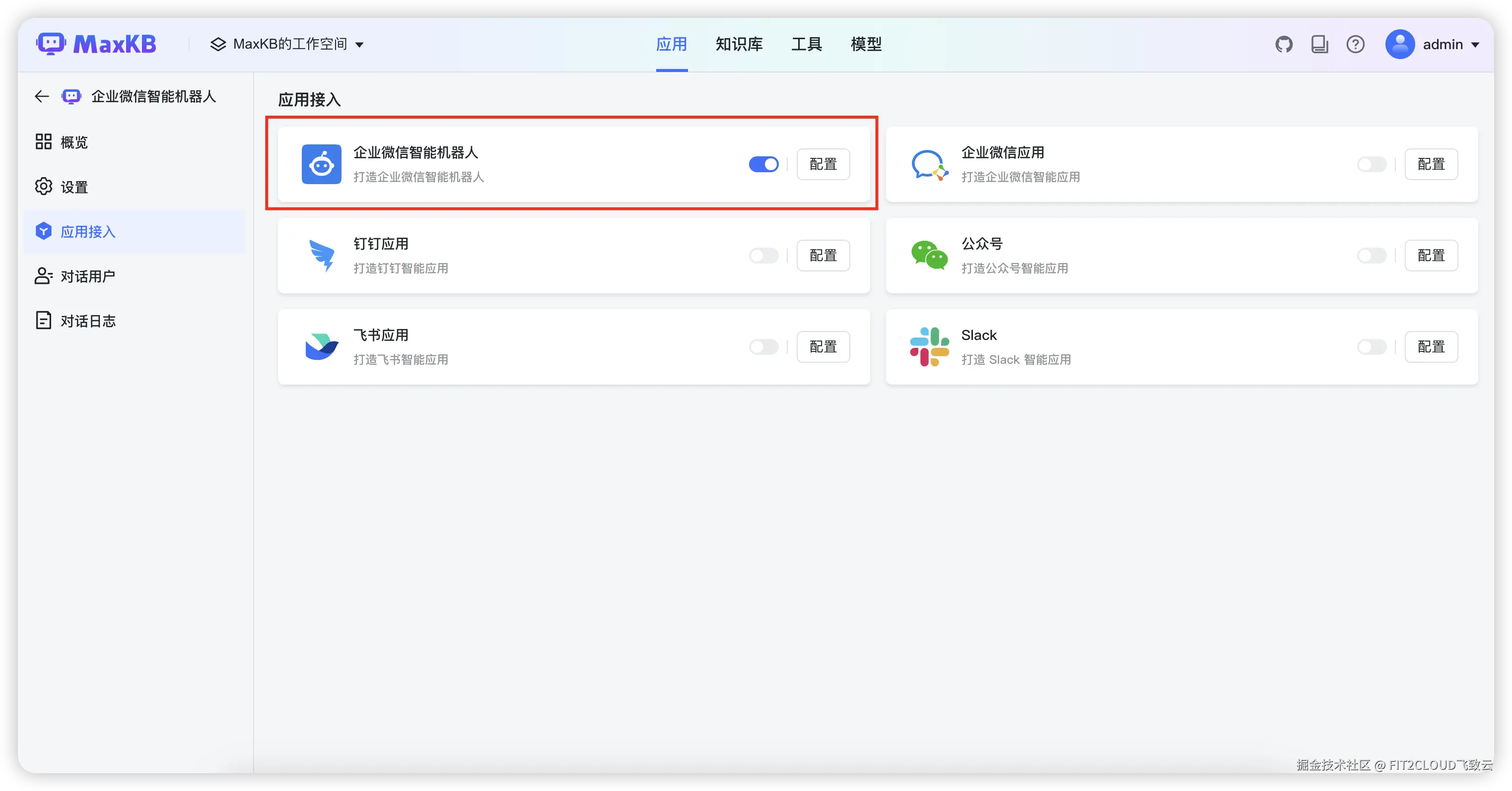Open the GitHub repository icon

[1284, 44]
